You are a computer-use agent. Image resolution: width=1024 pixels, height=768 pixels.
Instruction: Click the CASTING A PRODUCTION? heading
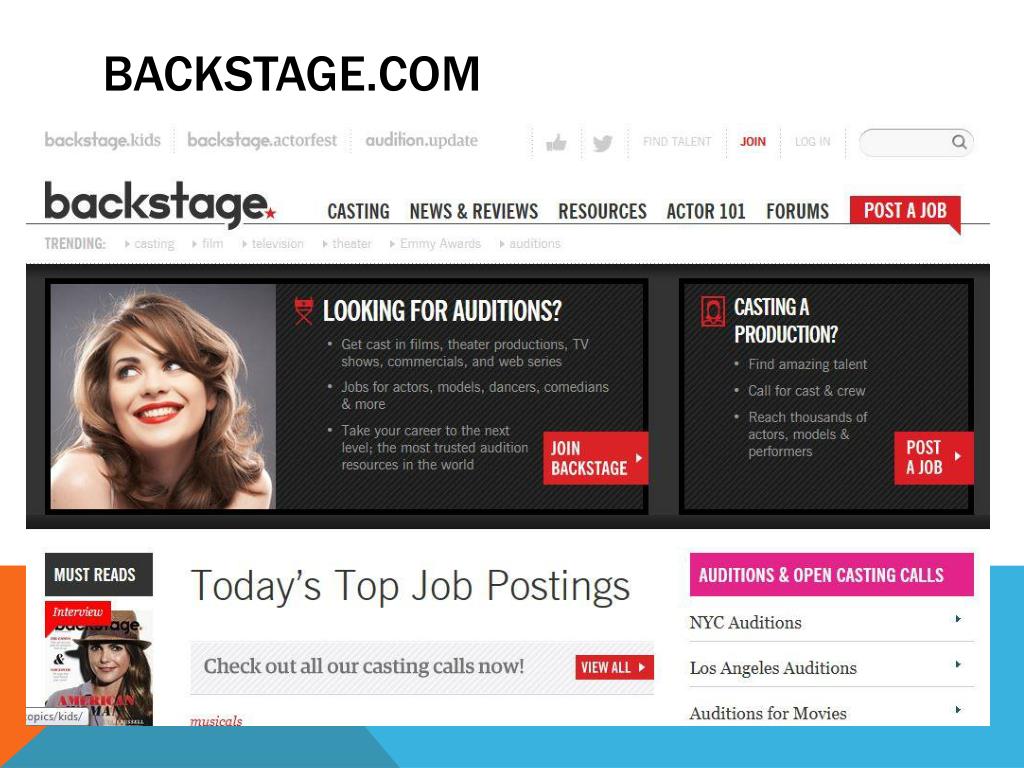(x=786, y=320)
